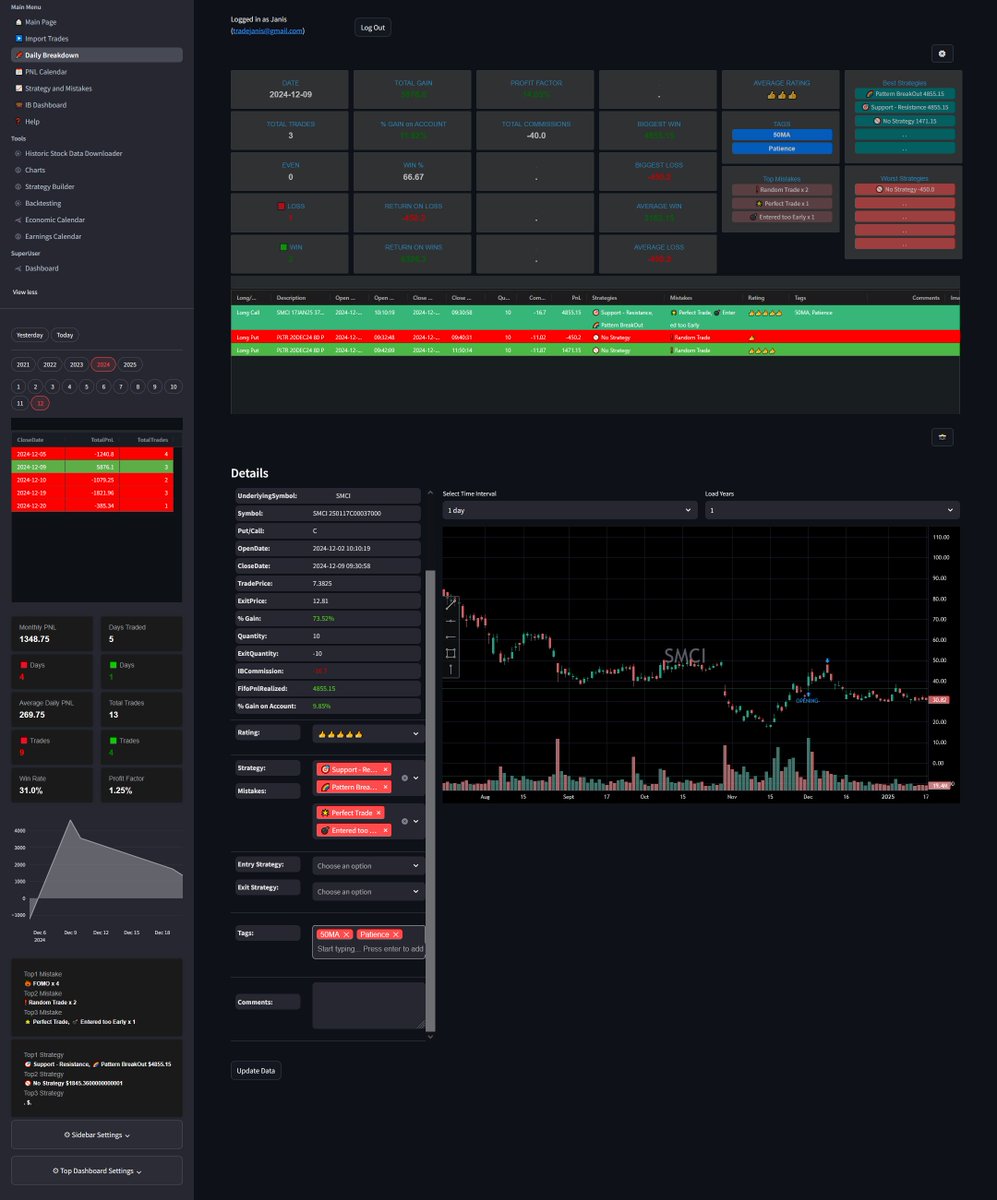
Task: Click the calendar icon beside PNL Calendar
Action: point(18,72)
